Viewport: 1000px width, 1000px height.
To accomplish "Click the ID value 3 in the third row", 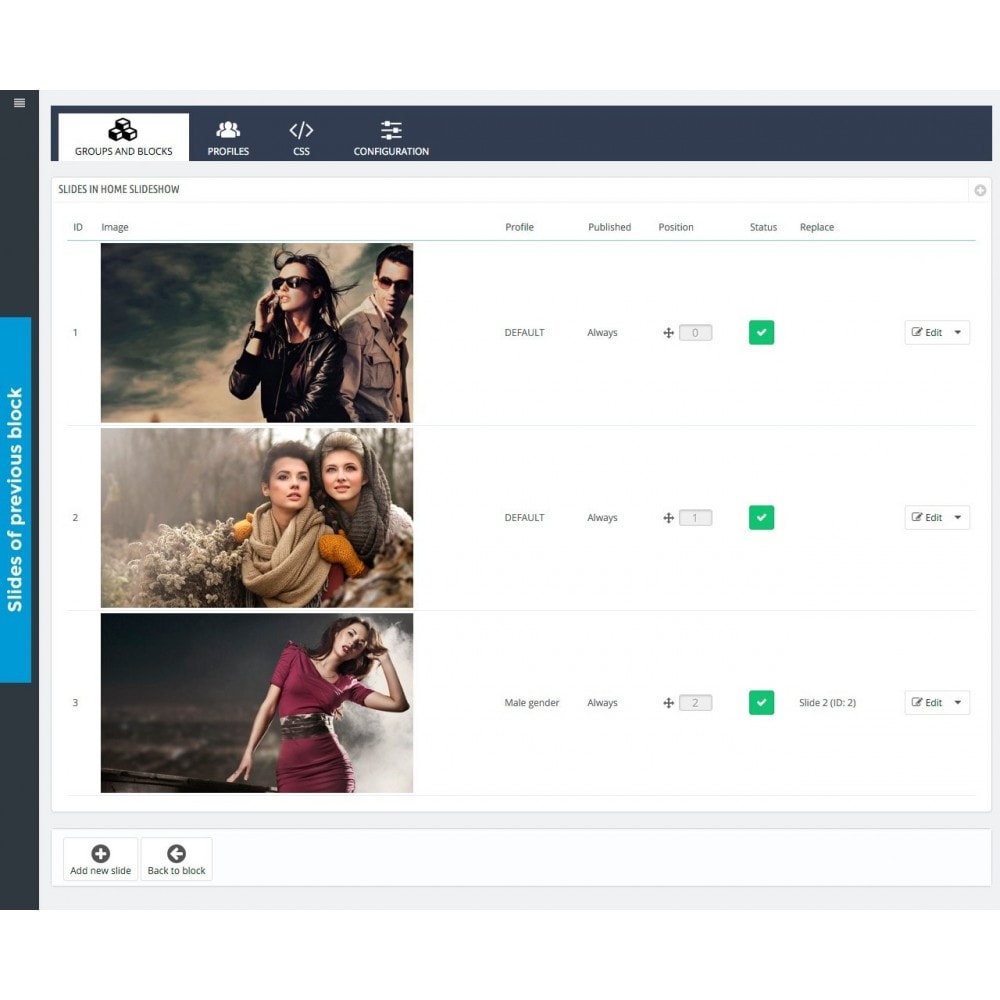I will point(75,702).
